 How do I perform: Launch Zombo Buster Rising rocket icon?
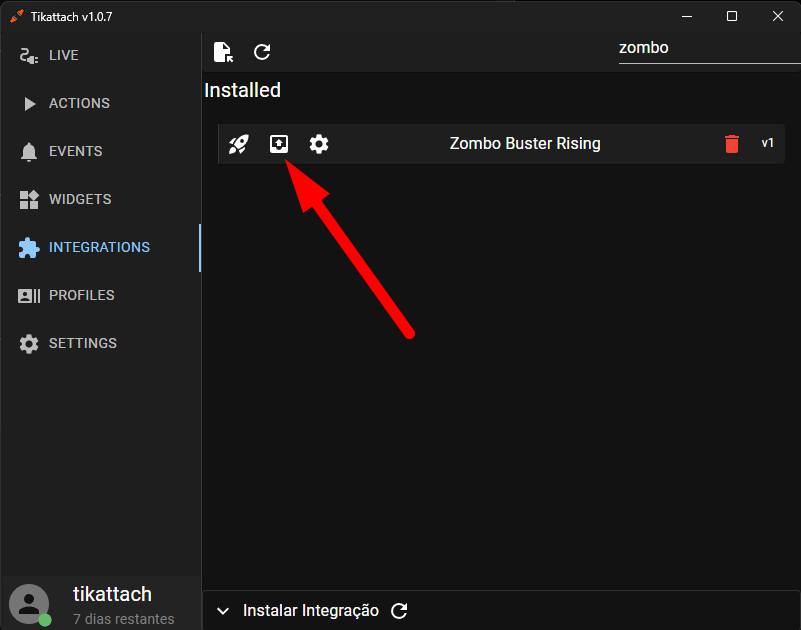click(239, 144)
